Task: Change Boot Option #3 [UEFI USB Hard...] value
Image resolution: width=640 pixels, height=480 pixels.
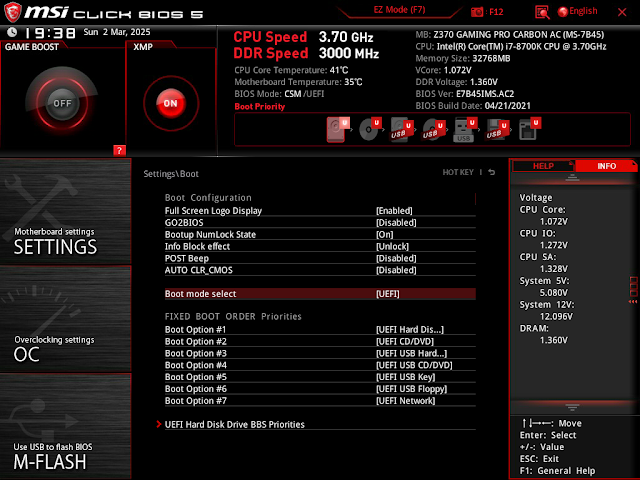Action: [411, 353]
